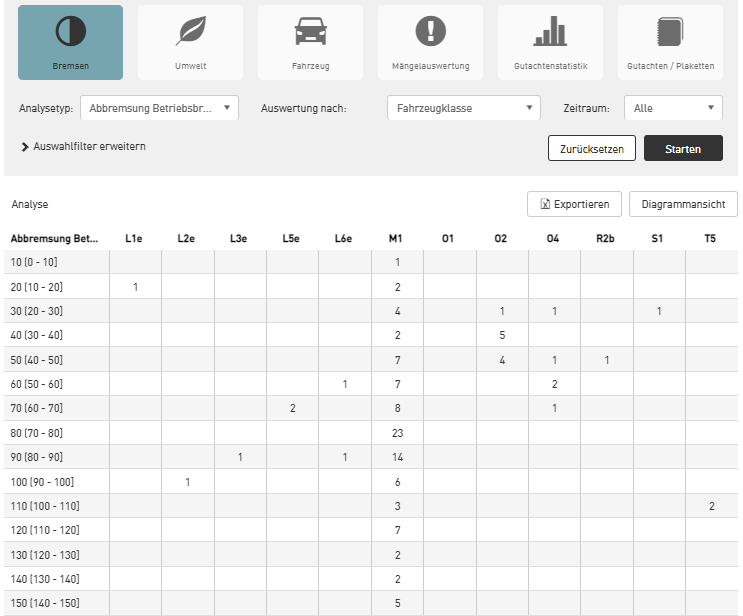
Task: Click the Excel icon on Exportieren
Action: (x=545, y=204)
